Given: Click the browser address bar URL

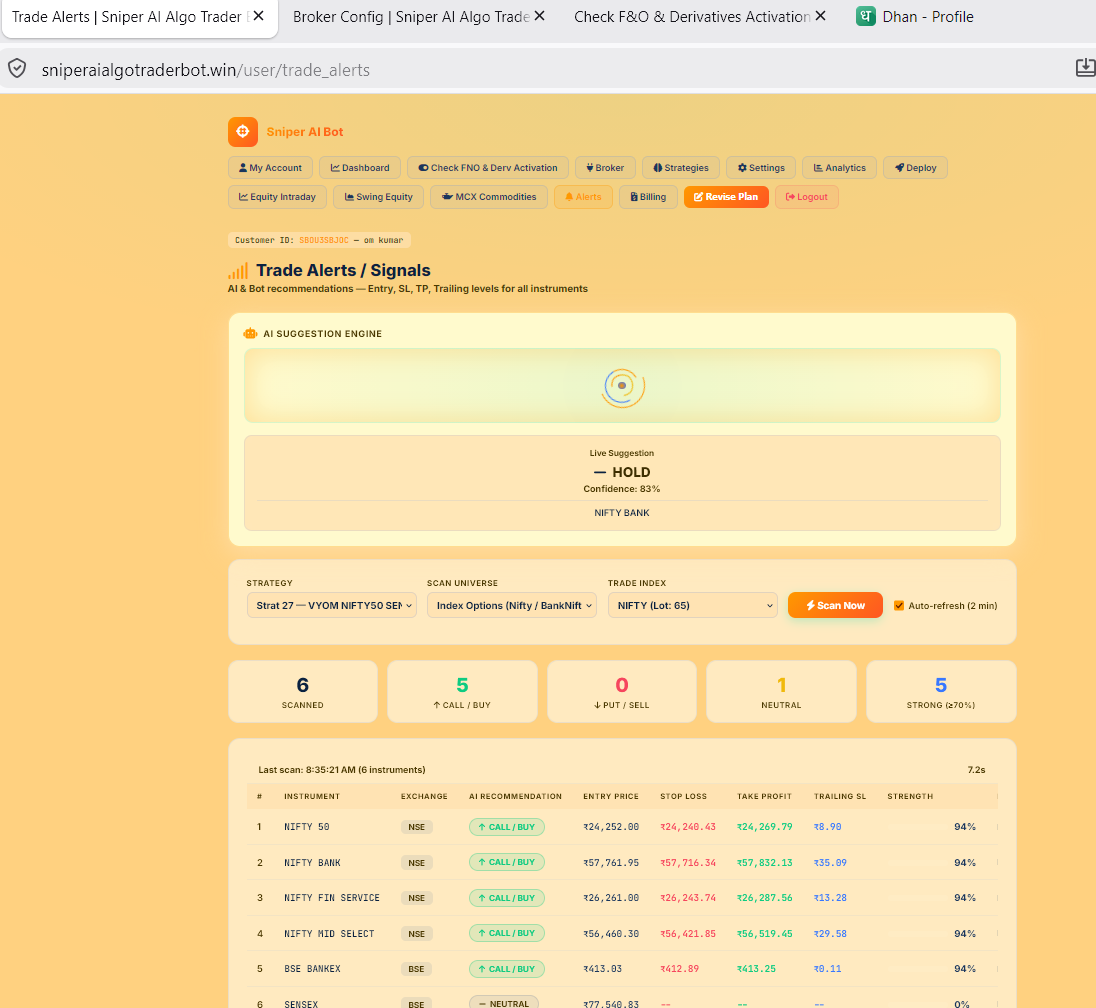Looking at the screenshot, I should (x=206, y=70).
